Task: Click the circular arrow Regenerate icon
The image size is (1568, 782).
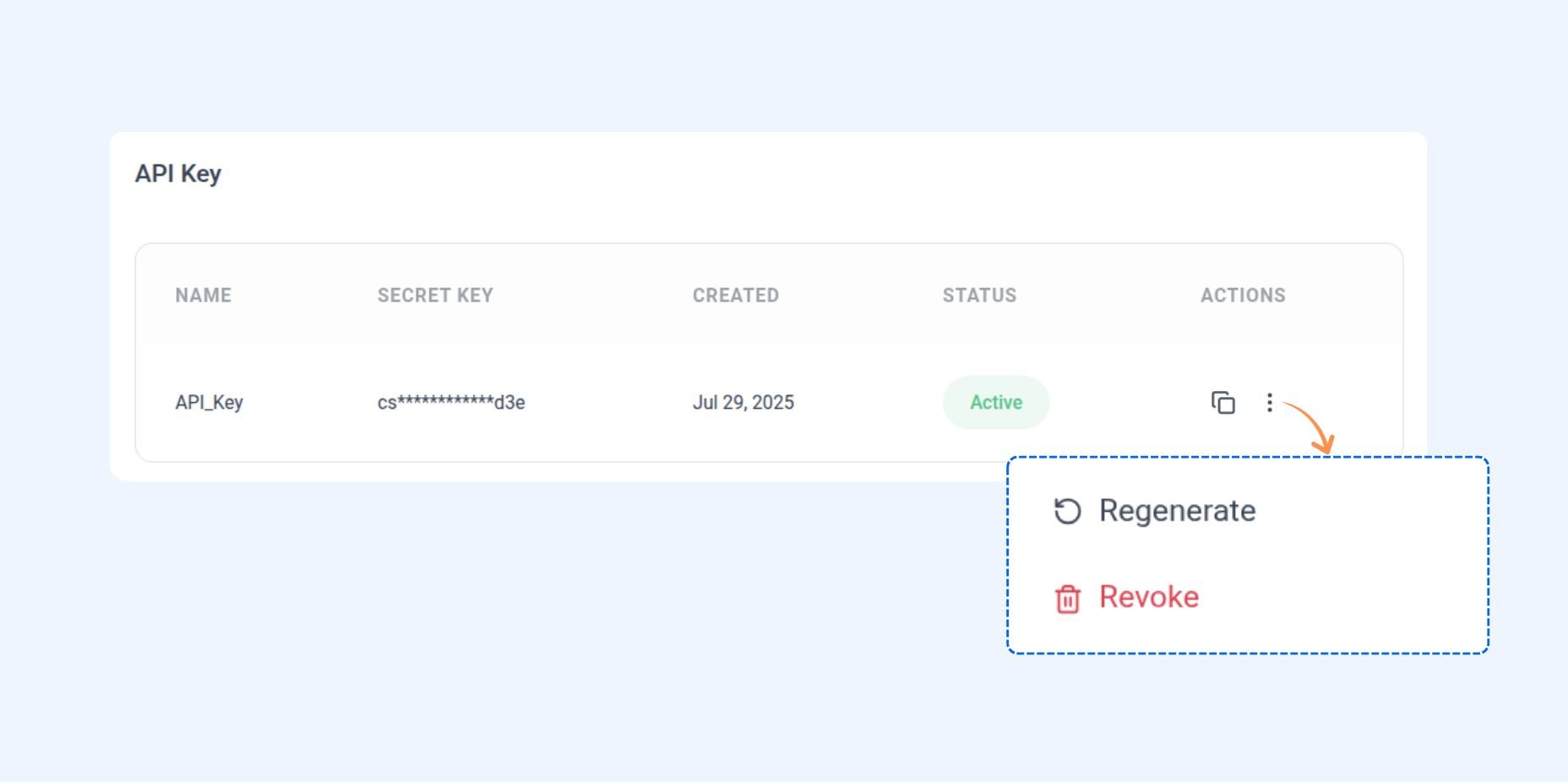Action: point(1067,511)
